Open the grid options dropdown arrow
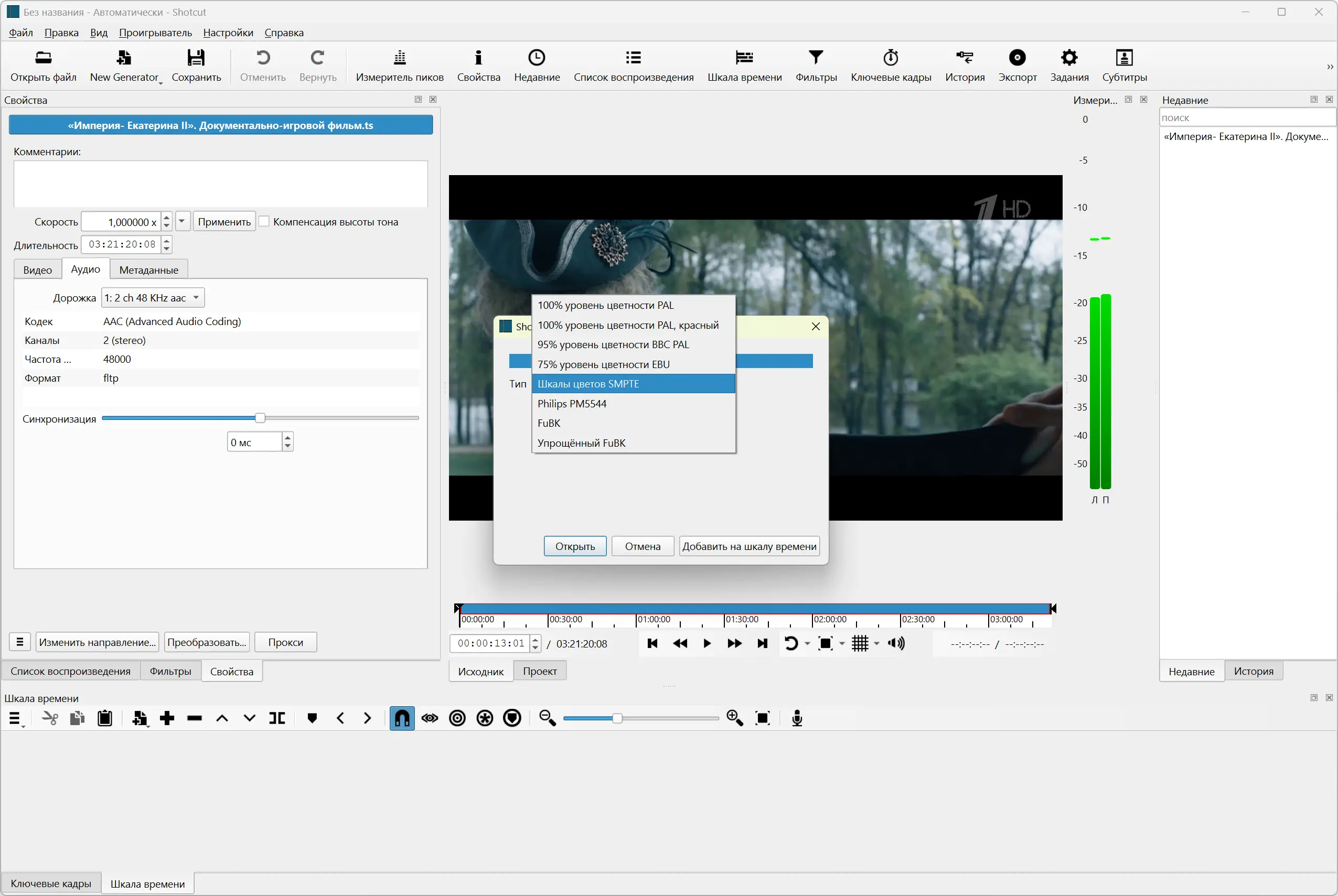1338x896 pixels. 876,644
